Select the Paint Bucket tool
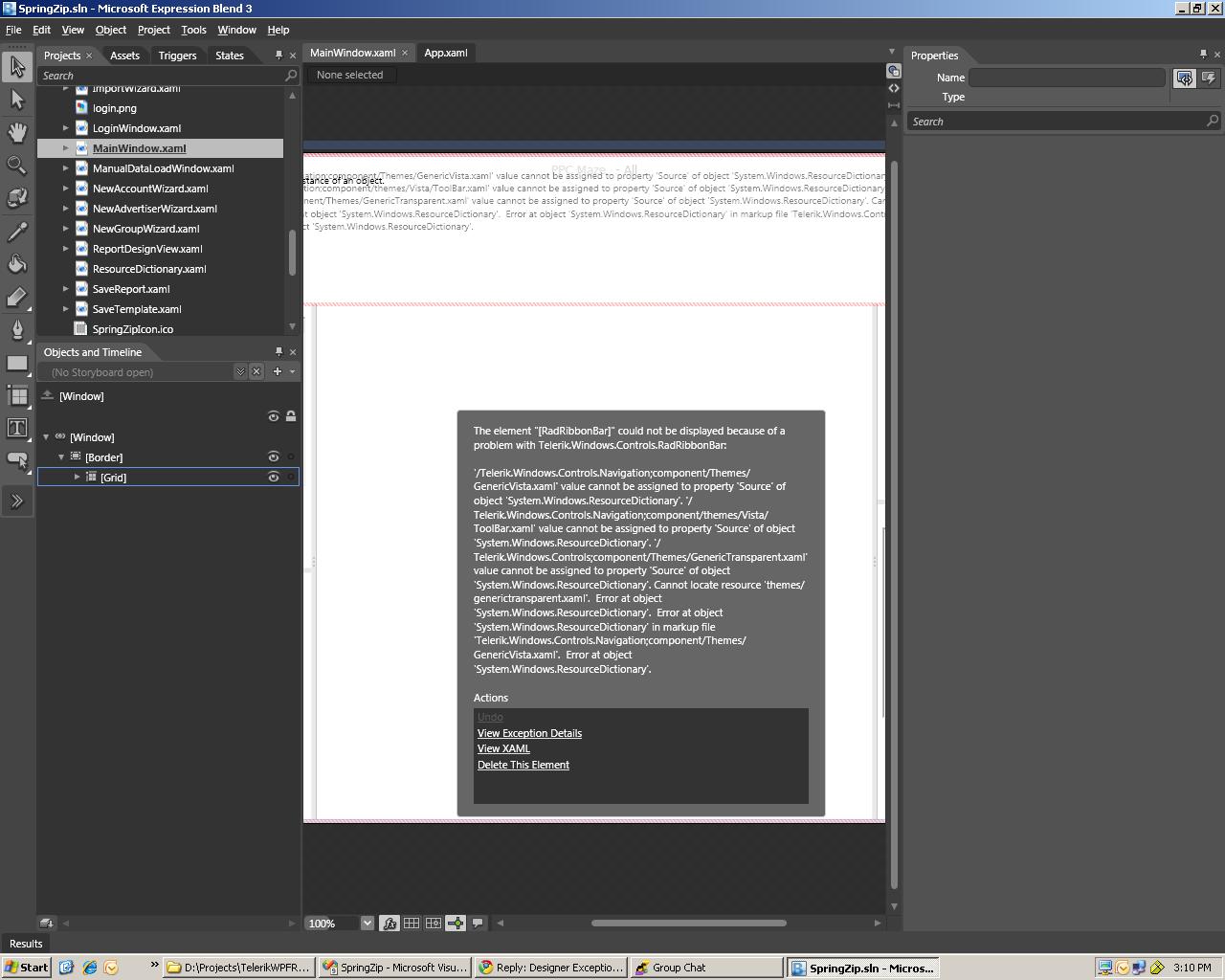Image resolution: width=1225 pixels, height=980 pixels. pos(17,264)
